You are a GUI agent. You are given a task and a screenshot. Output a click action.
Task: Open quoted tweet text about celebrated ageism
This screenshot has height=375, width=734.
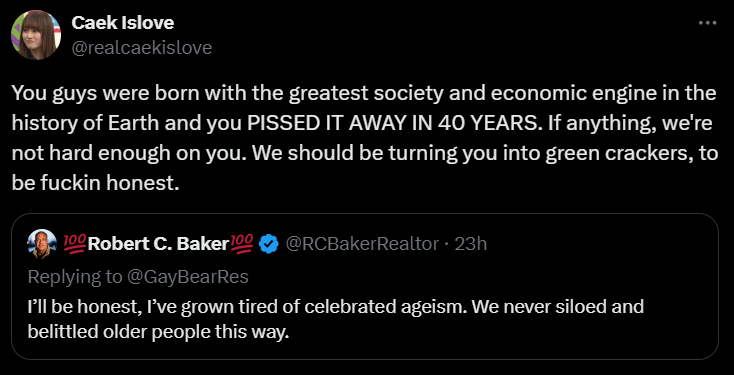tap(336, 307)
